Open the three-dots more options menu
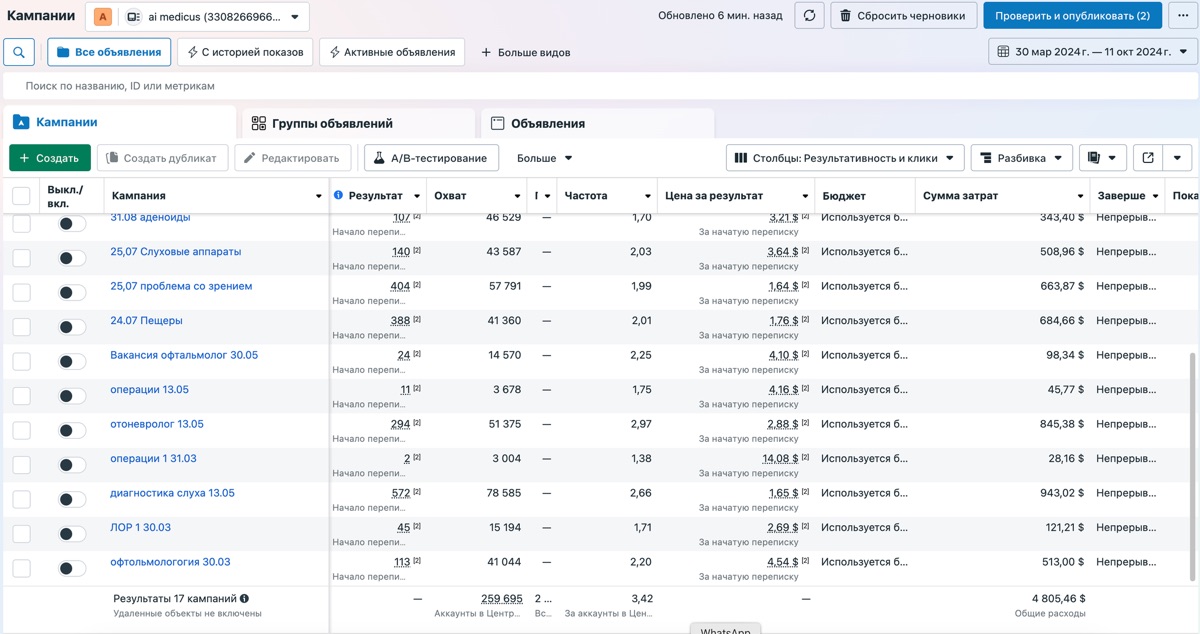This screenshot has height=634, width=1200. 1183,16
